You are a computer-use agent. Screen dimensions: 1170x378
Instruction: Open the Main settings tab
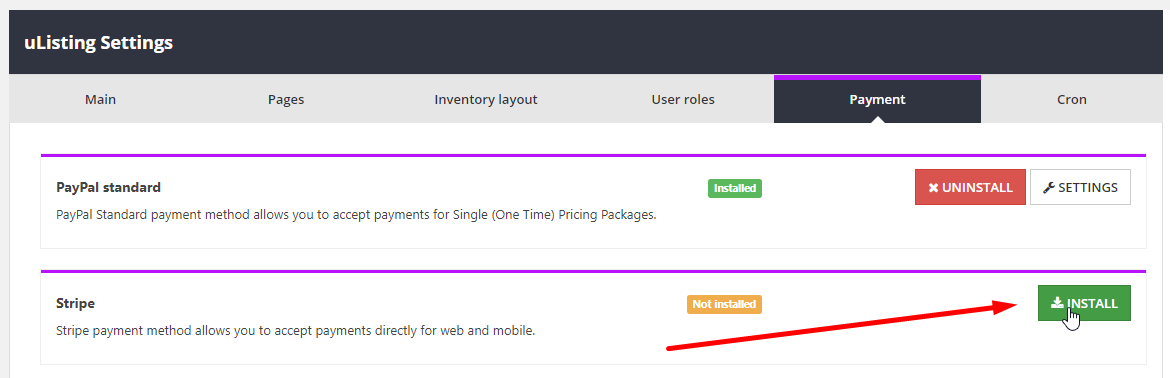tap(101, 99)
